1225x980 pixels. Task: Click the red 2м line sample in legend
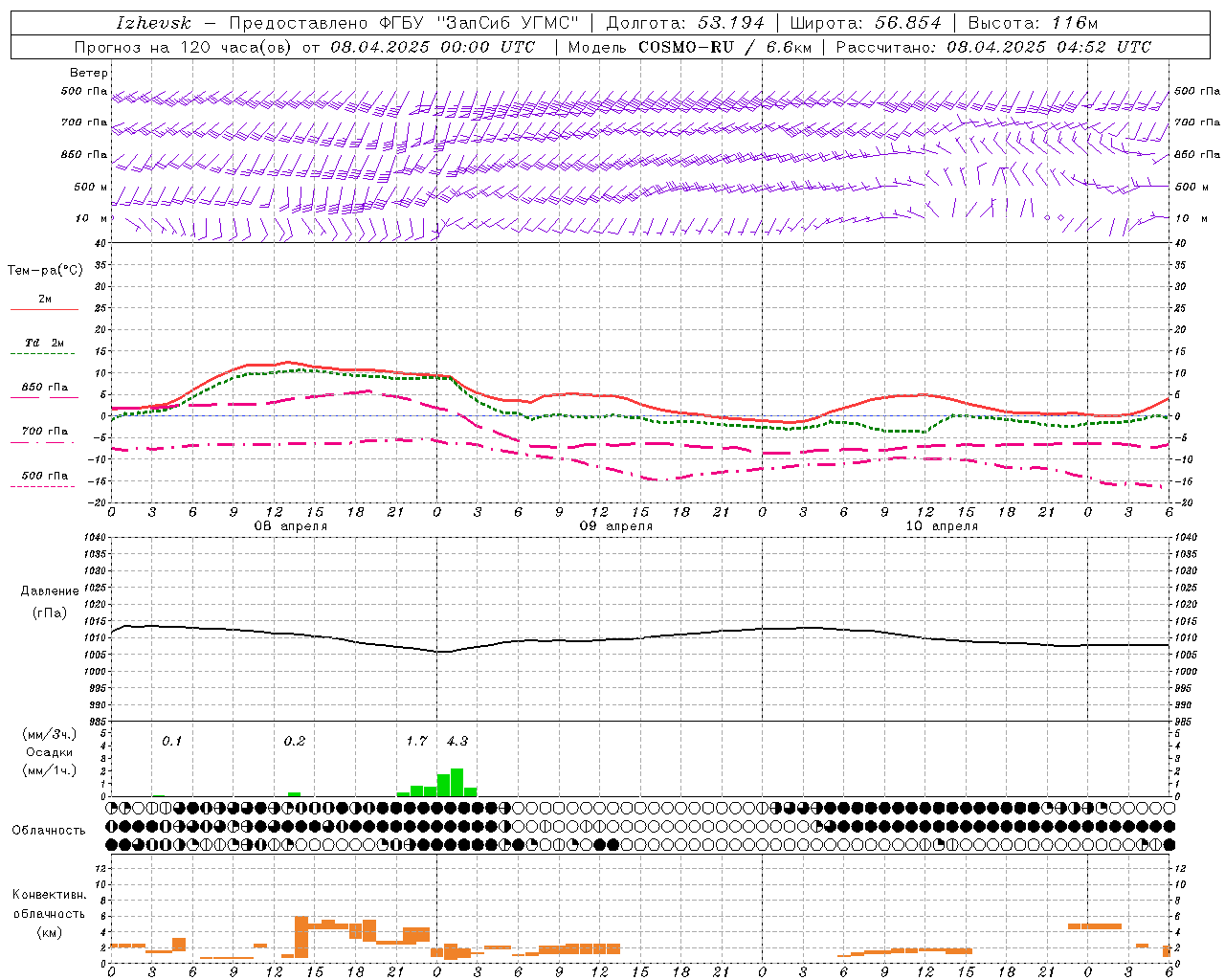[45, 309]
